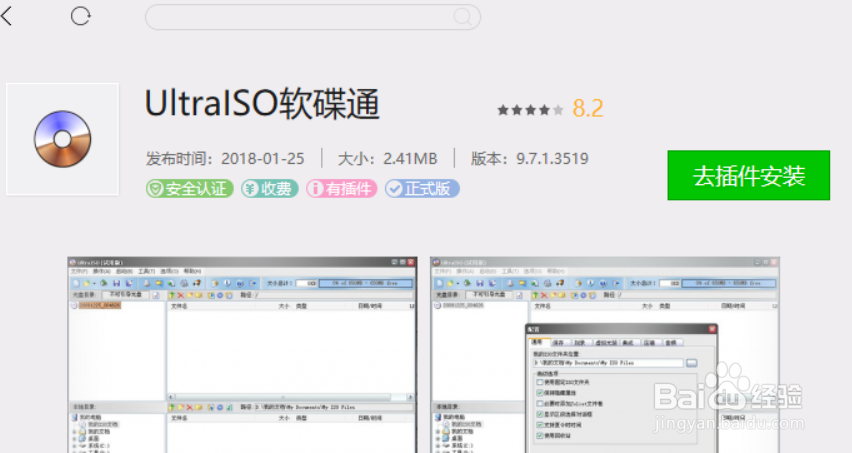Click the UltraISO disc application icon
The height and width of the screenshot is (453, 852).
click(62, 139)
